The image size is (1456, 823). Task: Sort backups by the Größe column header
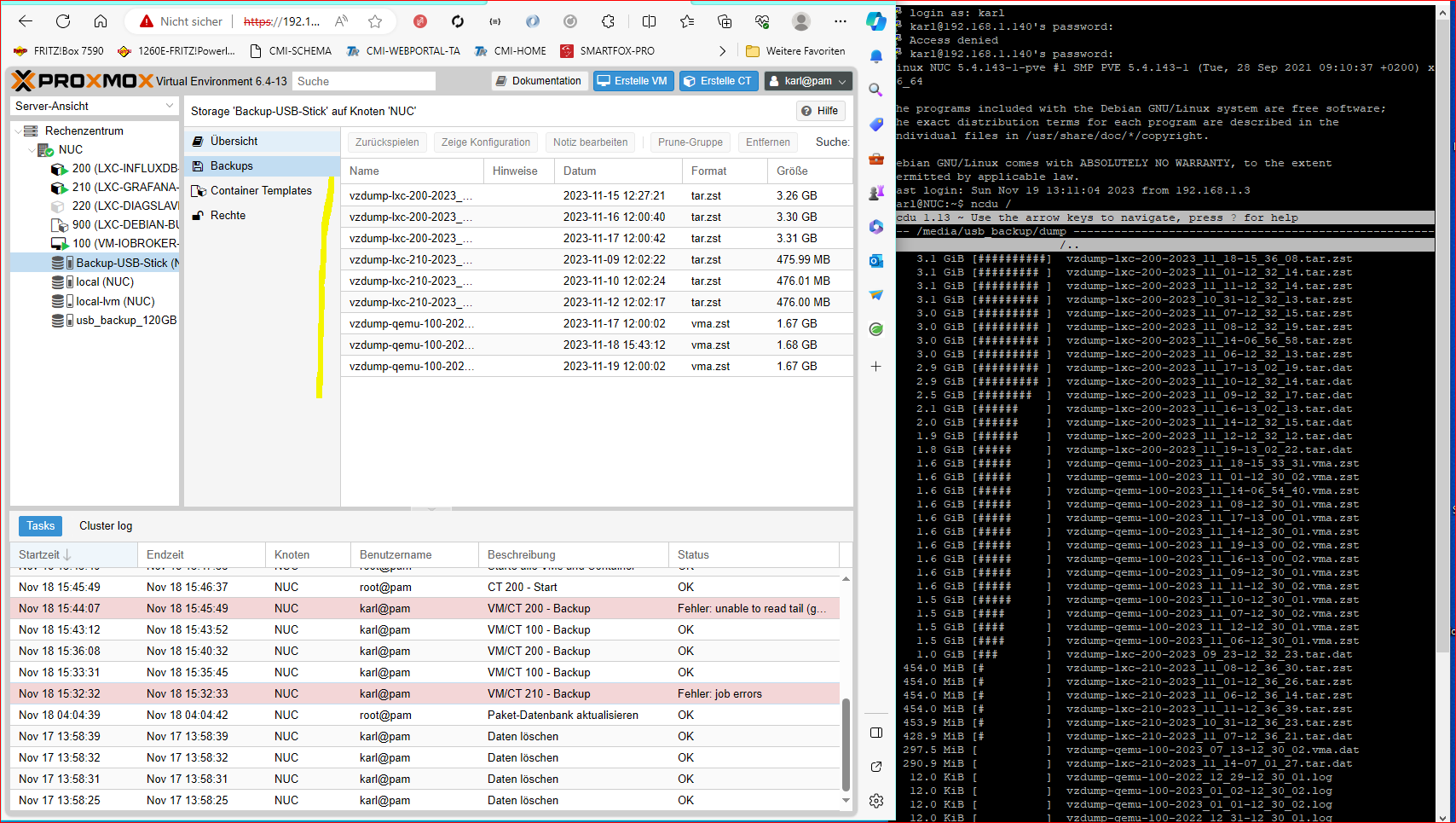810,171
